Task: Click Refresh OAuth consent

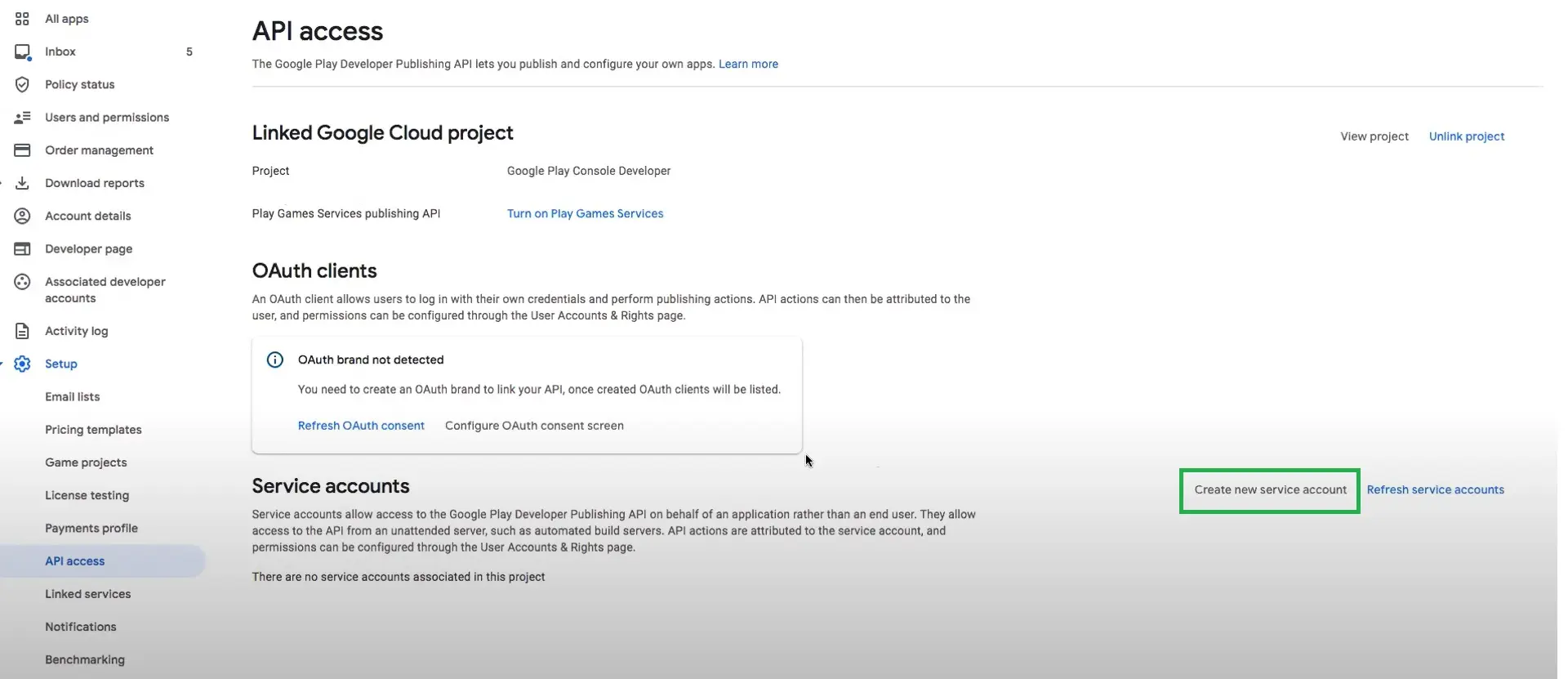Action: coord(361,426)
